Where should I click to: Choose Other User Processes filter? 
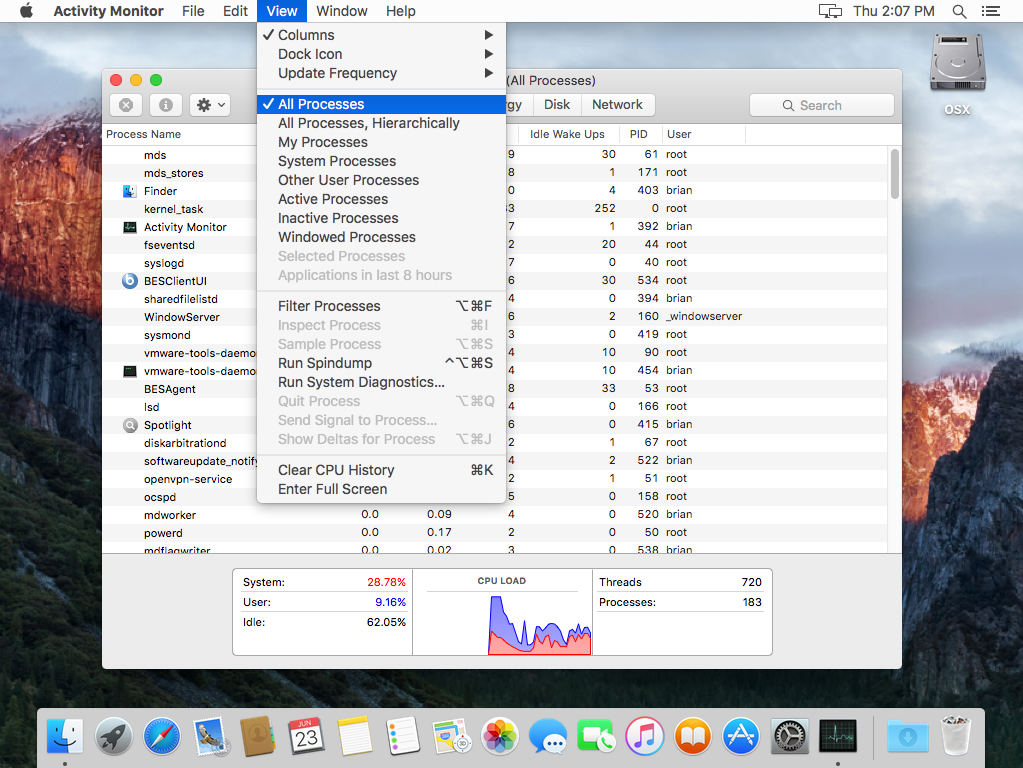tap(382, 180)
